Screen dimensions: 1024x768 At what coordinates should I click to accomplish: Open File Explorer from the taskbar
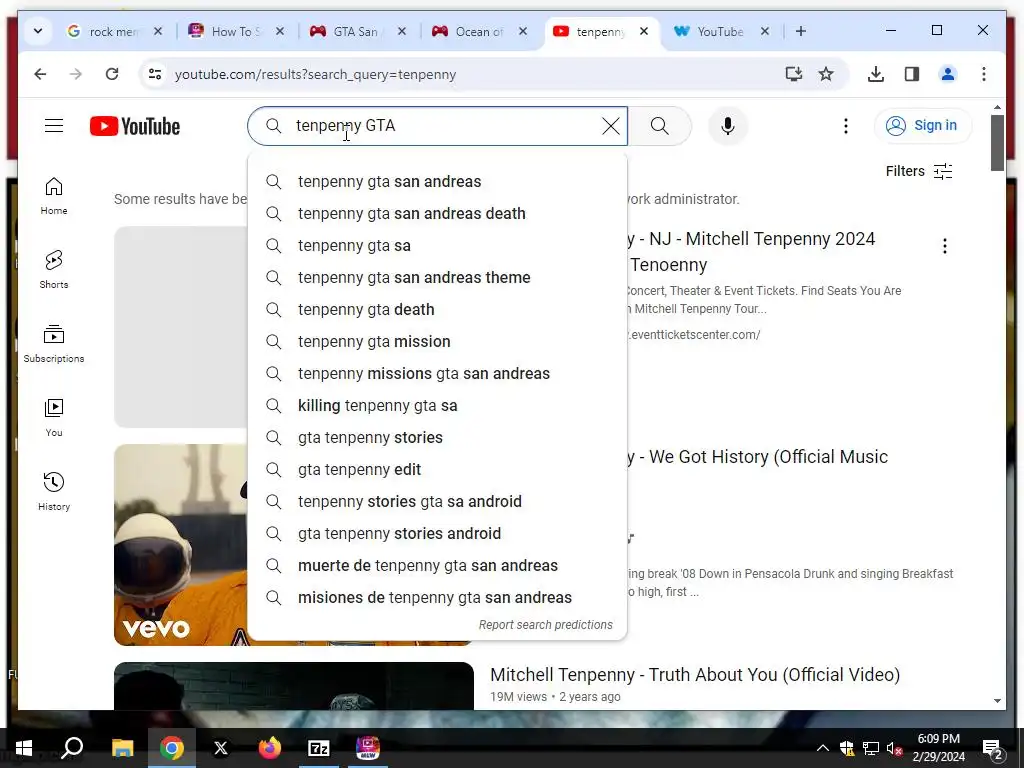122,748
